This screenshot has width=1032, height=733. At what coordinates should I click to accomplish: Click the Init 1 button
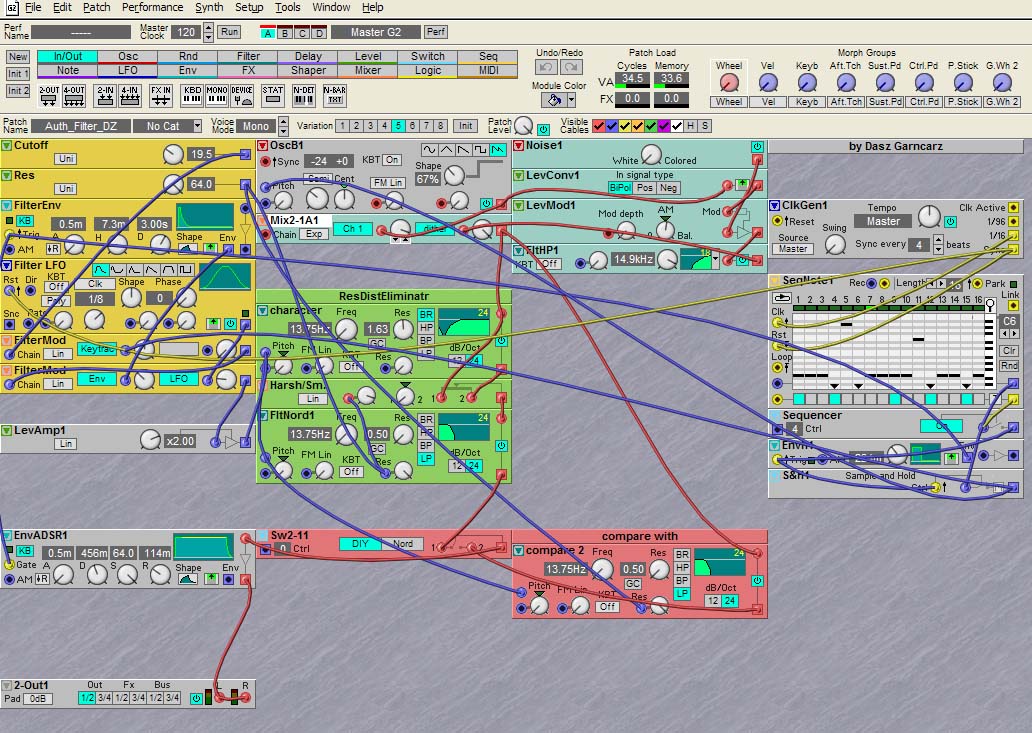(x=18, y=74)
